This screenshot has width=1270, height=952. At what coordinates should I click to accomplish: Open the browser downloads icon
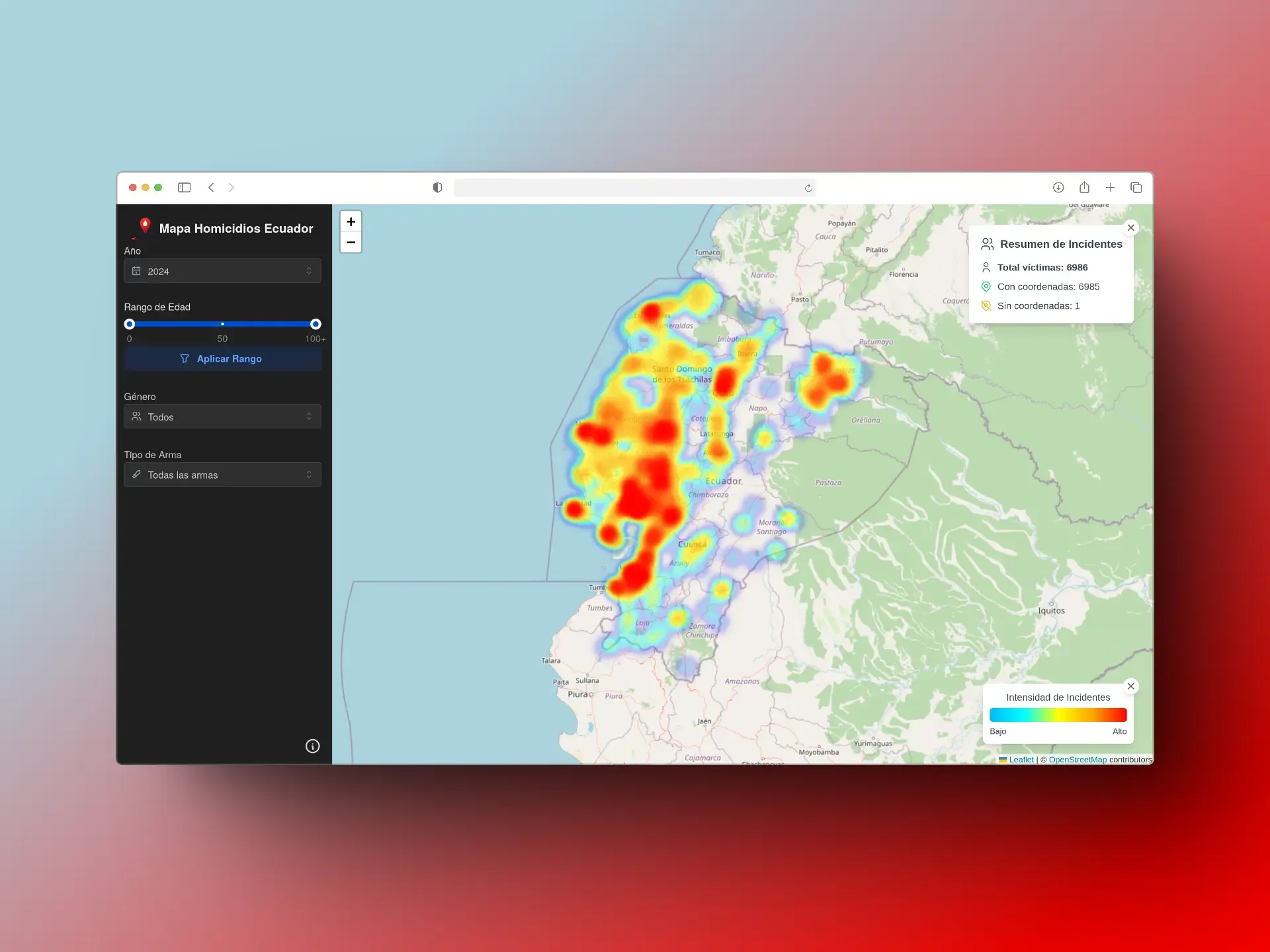click(1058, 188)
